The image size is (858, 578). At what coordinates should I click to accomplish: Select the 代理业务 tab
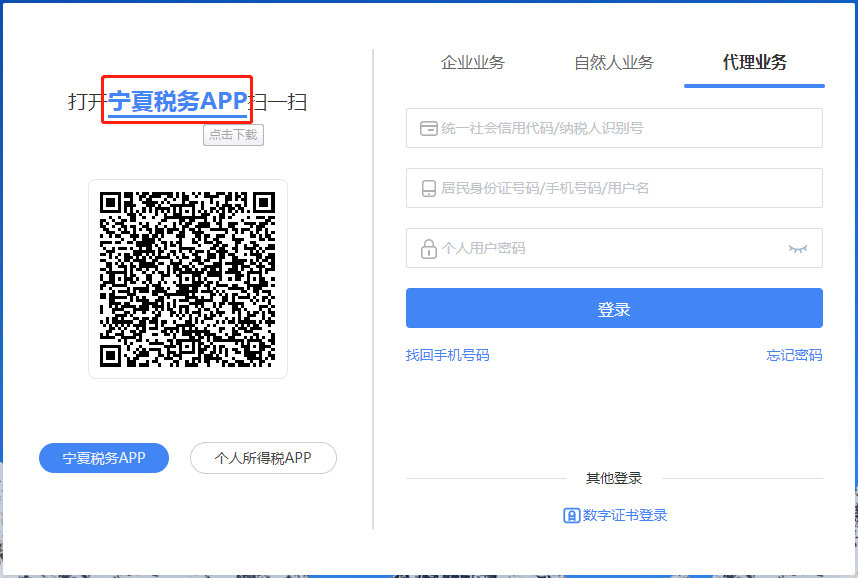(754, 62)
